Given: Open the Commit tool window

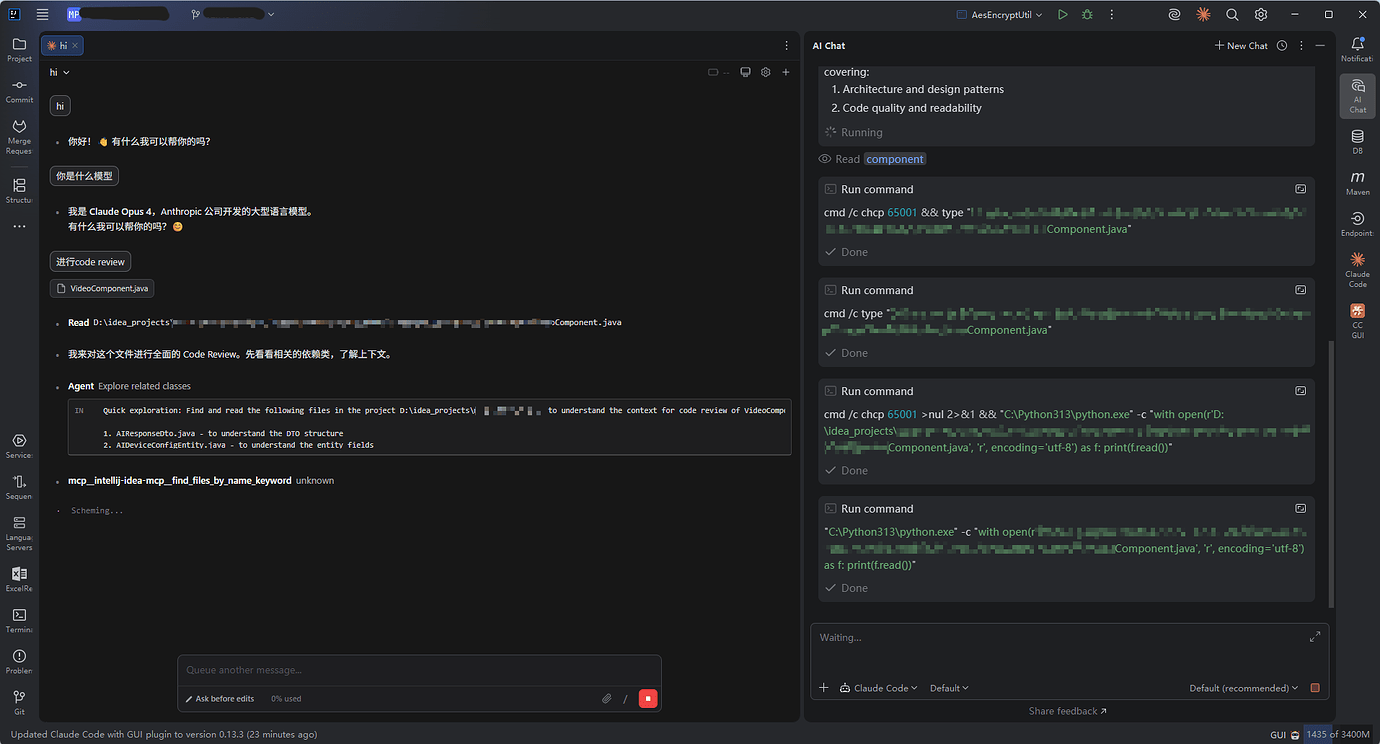Looking at the screenshot, I should [x=19, y=91].
